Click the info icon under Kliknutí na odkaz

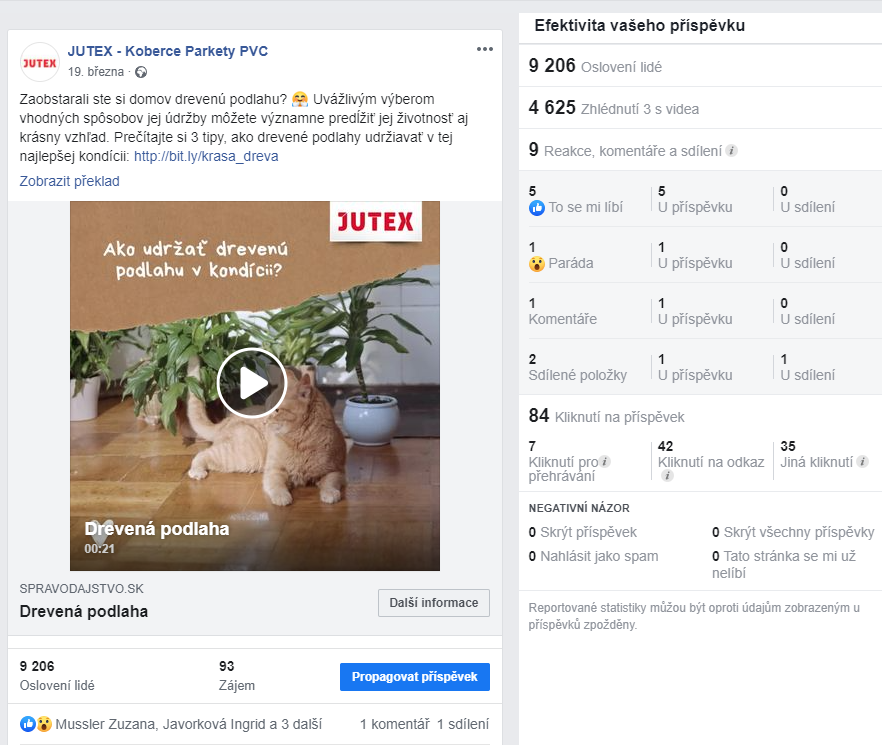point(667,476)
